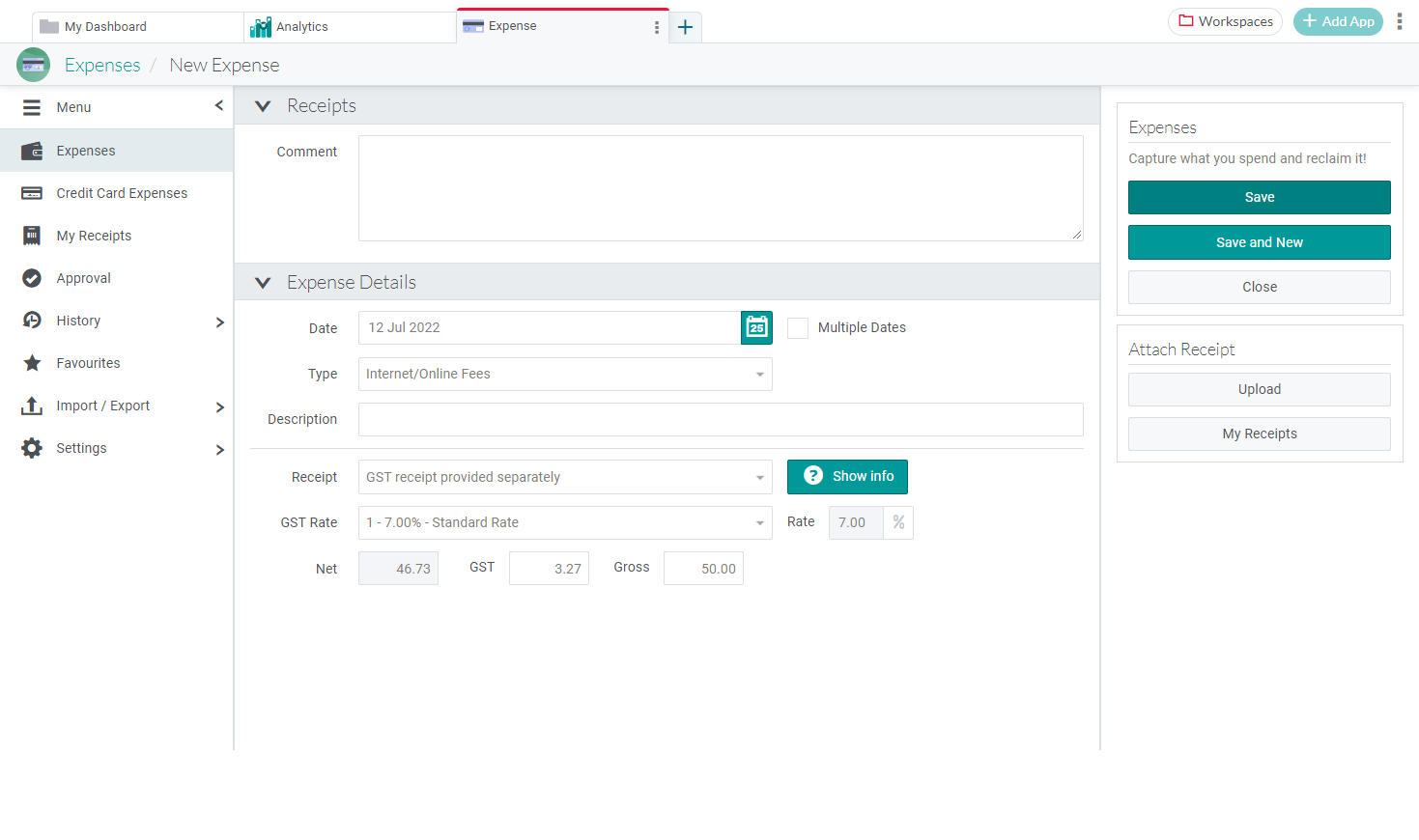
Task: Open the GST Rate dropdown
Action: [565, 522]
